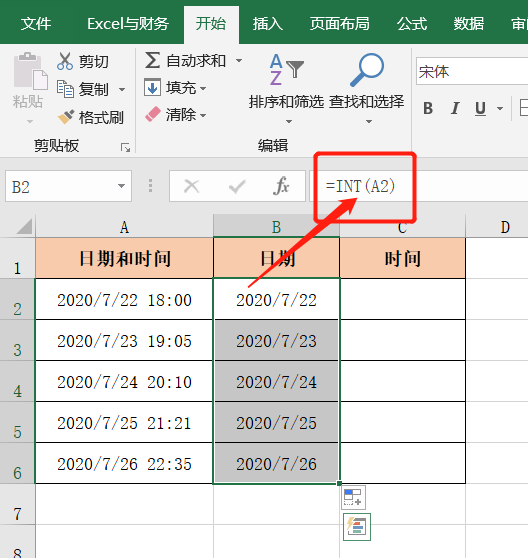Select cell 2020/7/25 21:21

coord(124,422)
